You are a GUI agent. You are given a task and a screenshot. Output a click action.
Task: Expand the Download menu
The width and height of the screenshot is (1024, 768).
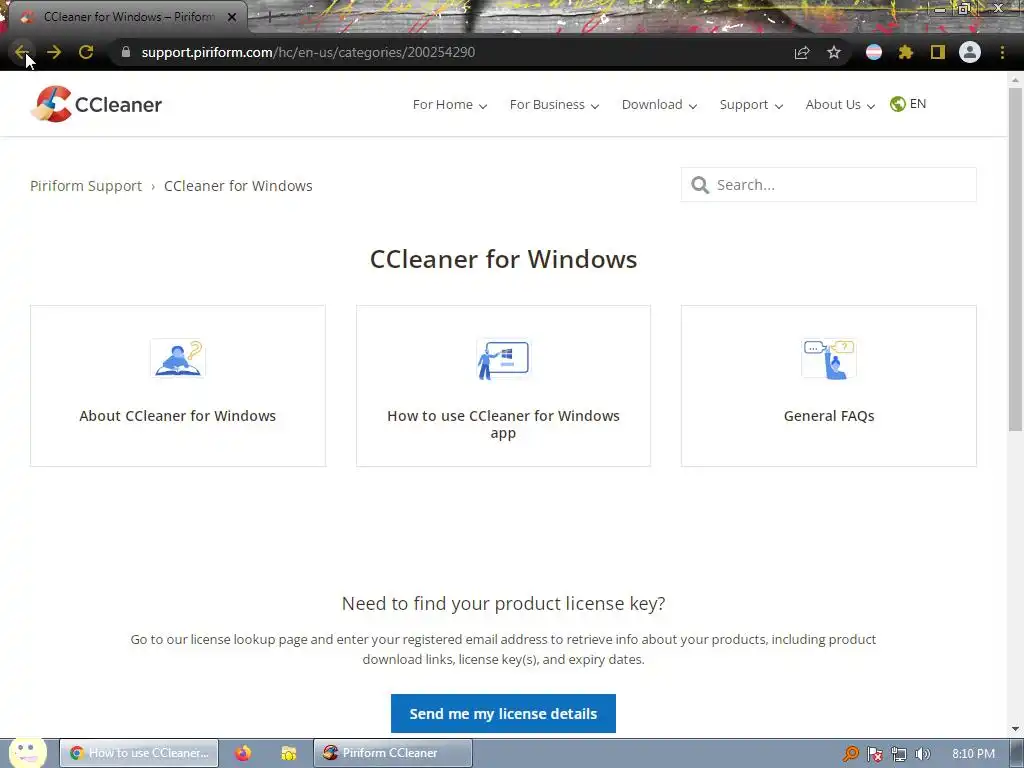click(x=659, y=104)
